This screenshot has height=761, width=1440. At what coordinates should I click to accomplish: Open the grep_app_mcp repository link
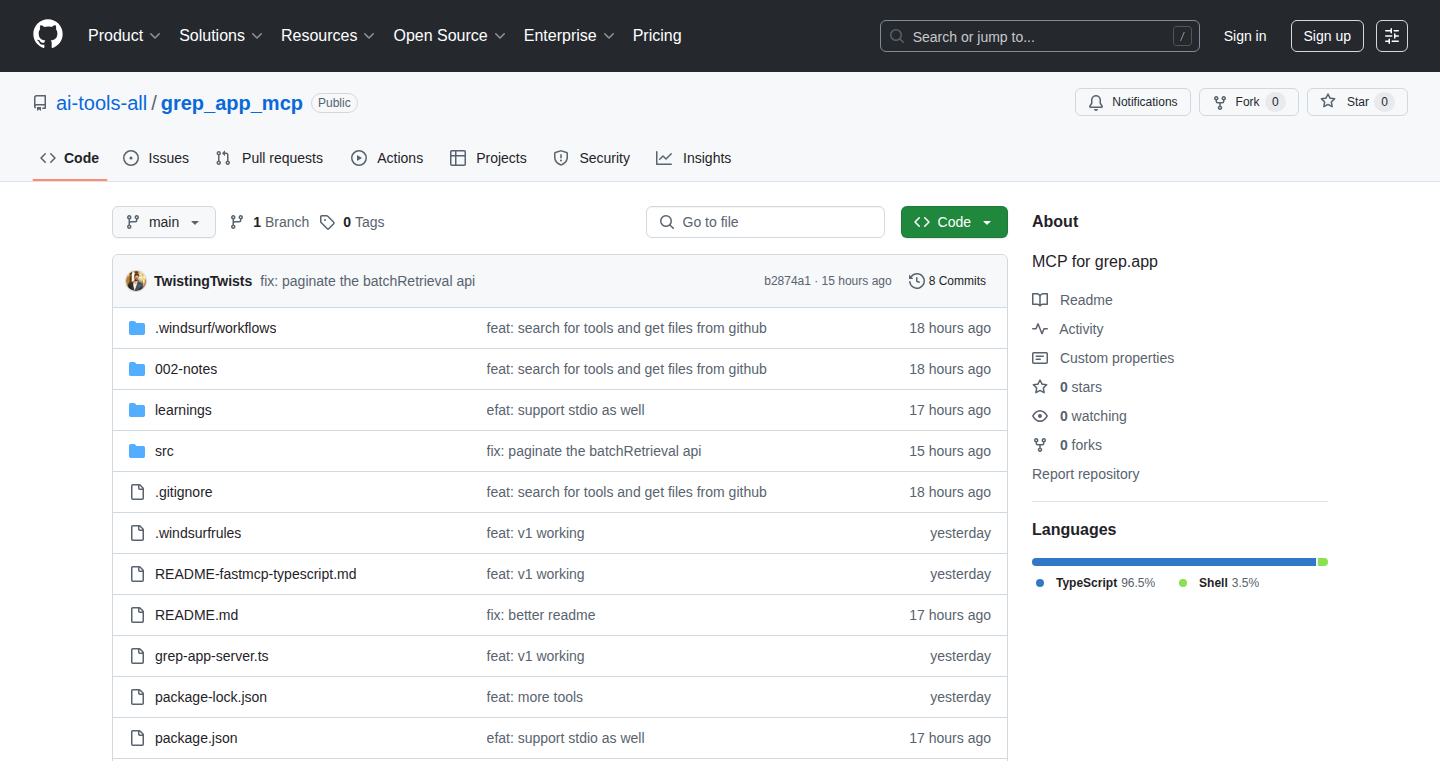coord(232,103)
